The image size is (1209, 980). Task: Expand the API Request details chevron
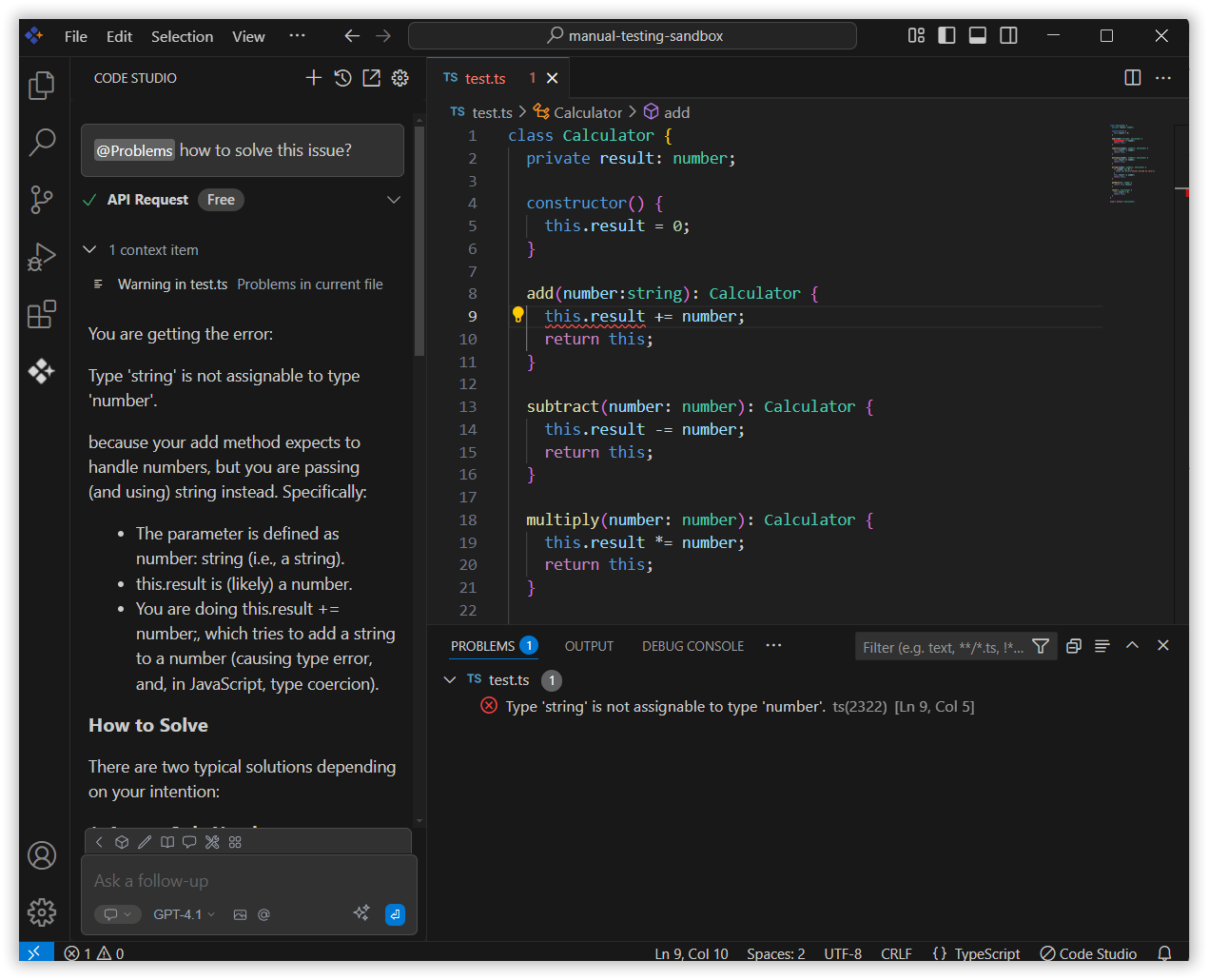click(394, 200)
